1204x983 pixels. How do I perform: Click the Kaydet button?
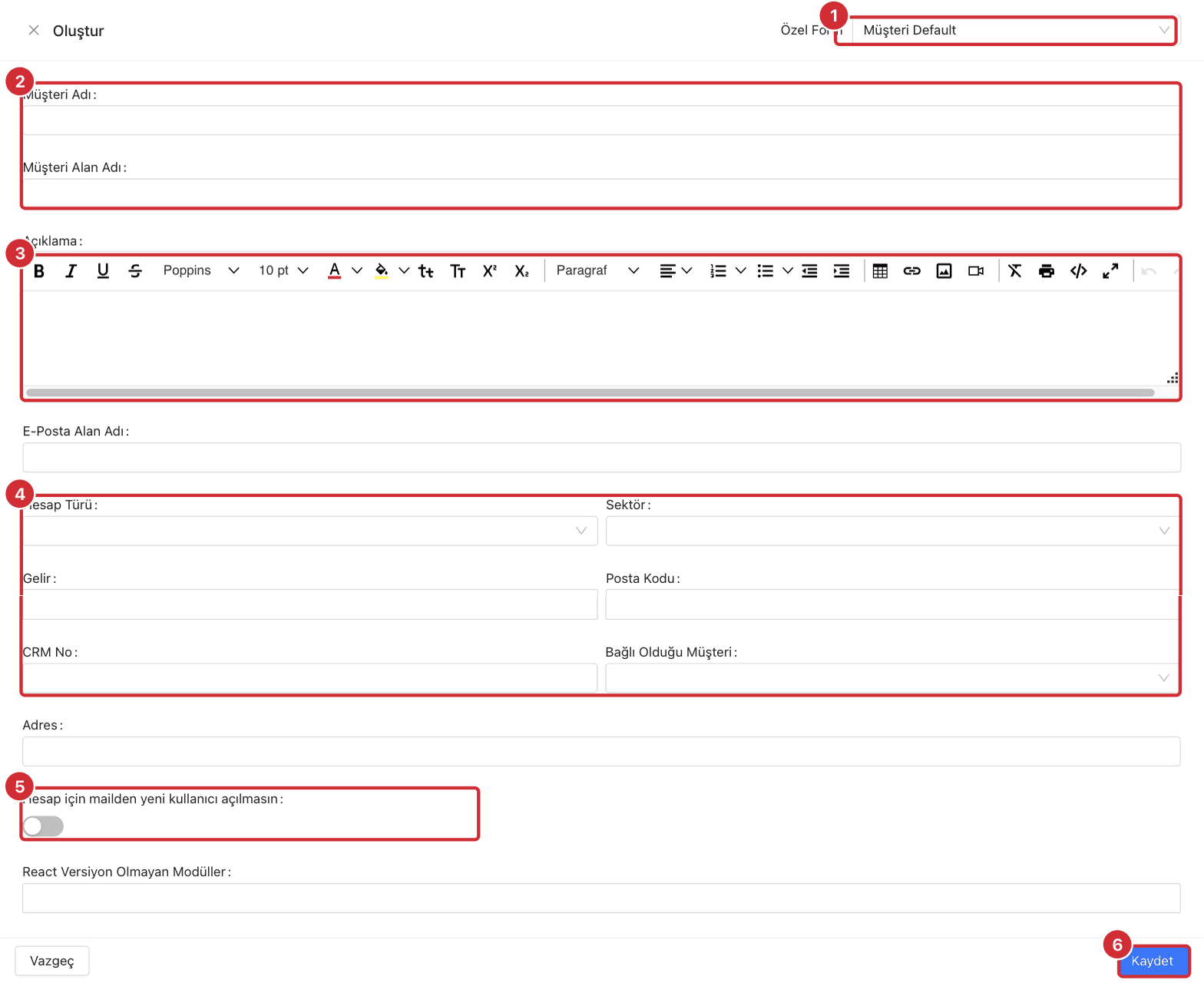click(x=1153, y=961)
